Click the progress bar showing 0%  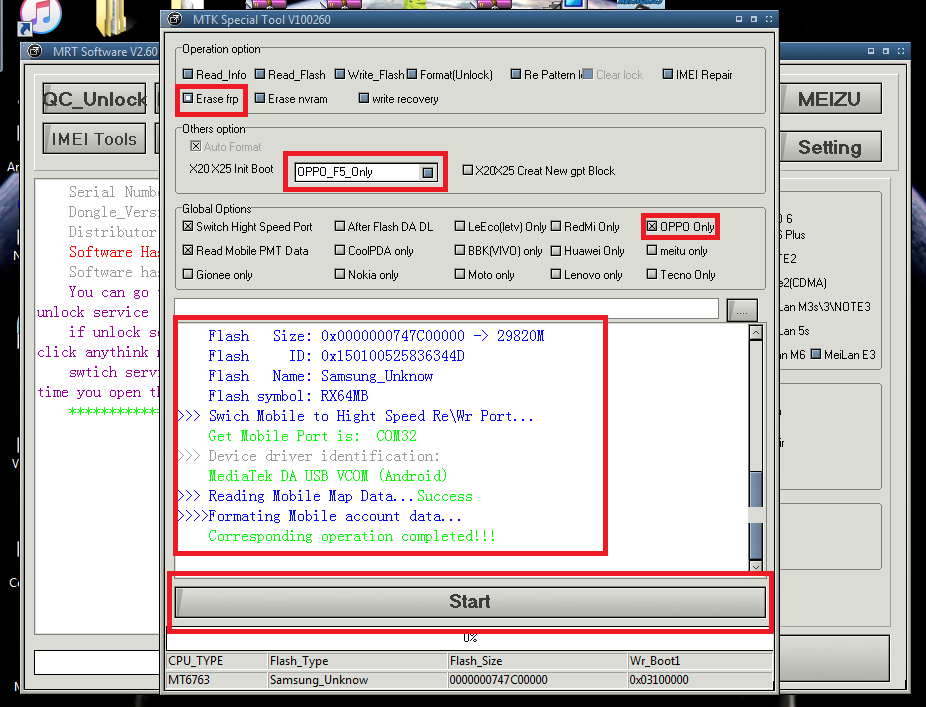click(470, 638)
